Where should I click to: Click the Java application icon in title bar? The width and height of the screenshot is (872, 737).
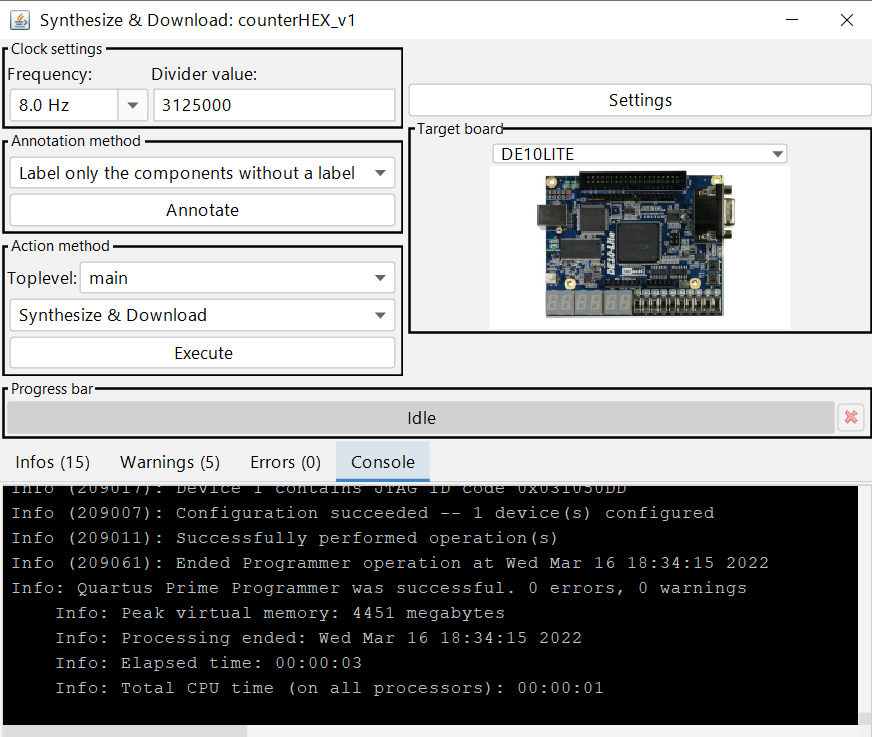(x=19, y=20)
